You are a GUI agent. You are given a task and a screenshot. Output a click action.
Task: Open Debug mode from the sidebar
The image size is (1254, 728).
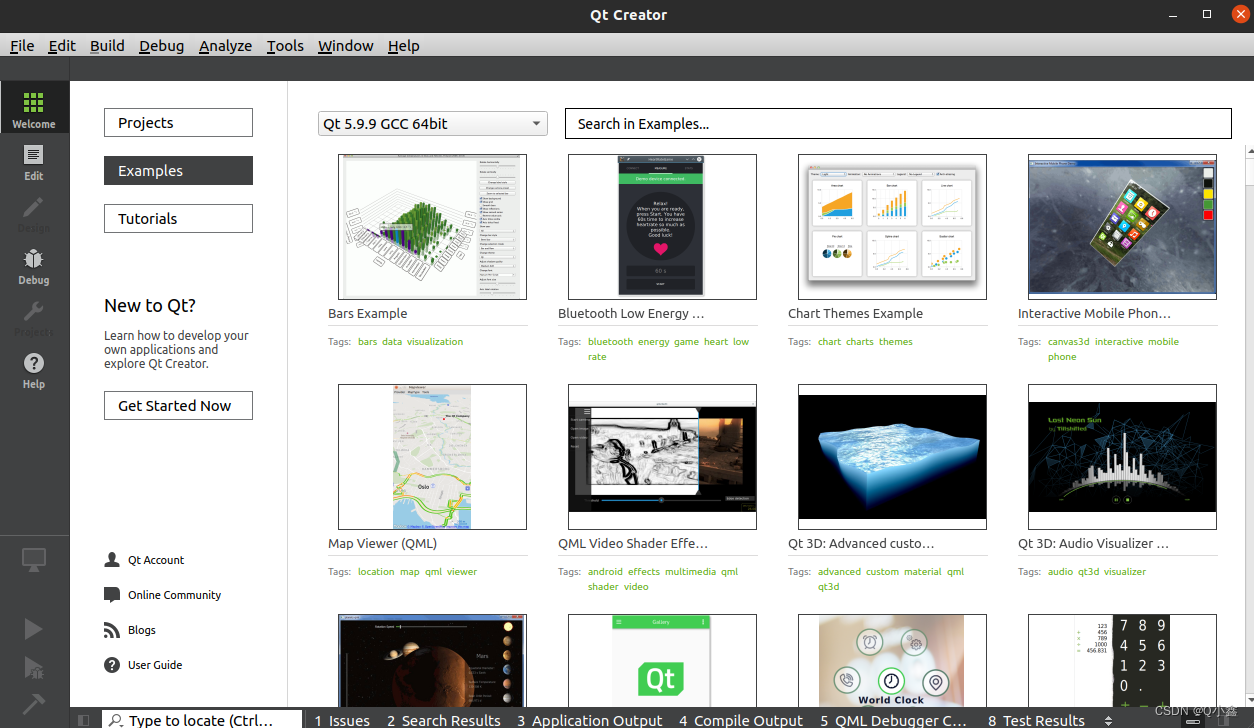pyautogui.click(x=33, y=266)
